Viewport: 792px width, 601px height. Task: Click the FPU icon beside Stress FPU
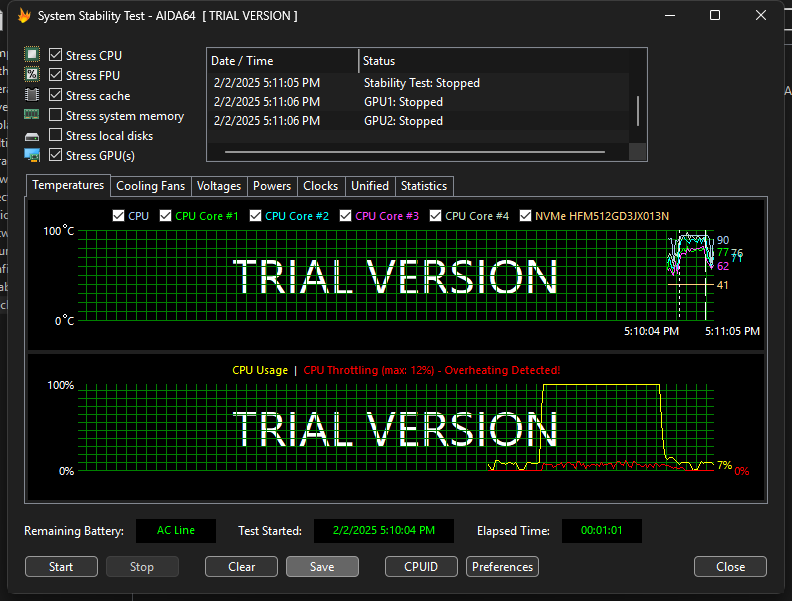tap(32, 75)
